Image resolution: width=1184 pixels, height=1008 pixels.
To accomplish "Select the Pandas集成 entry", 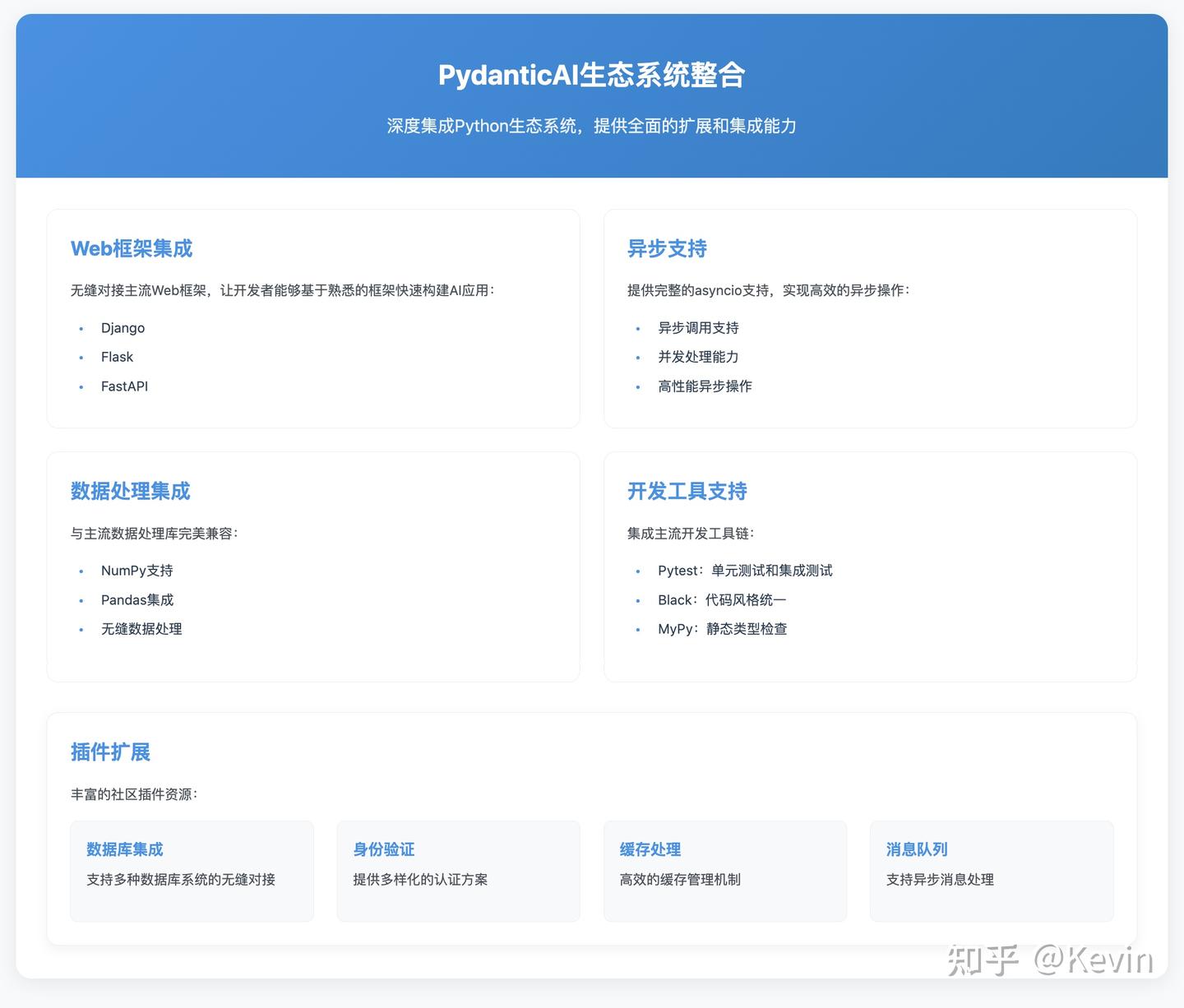I will [136, 599].
